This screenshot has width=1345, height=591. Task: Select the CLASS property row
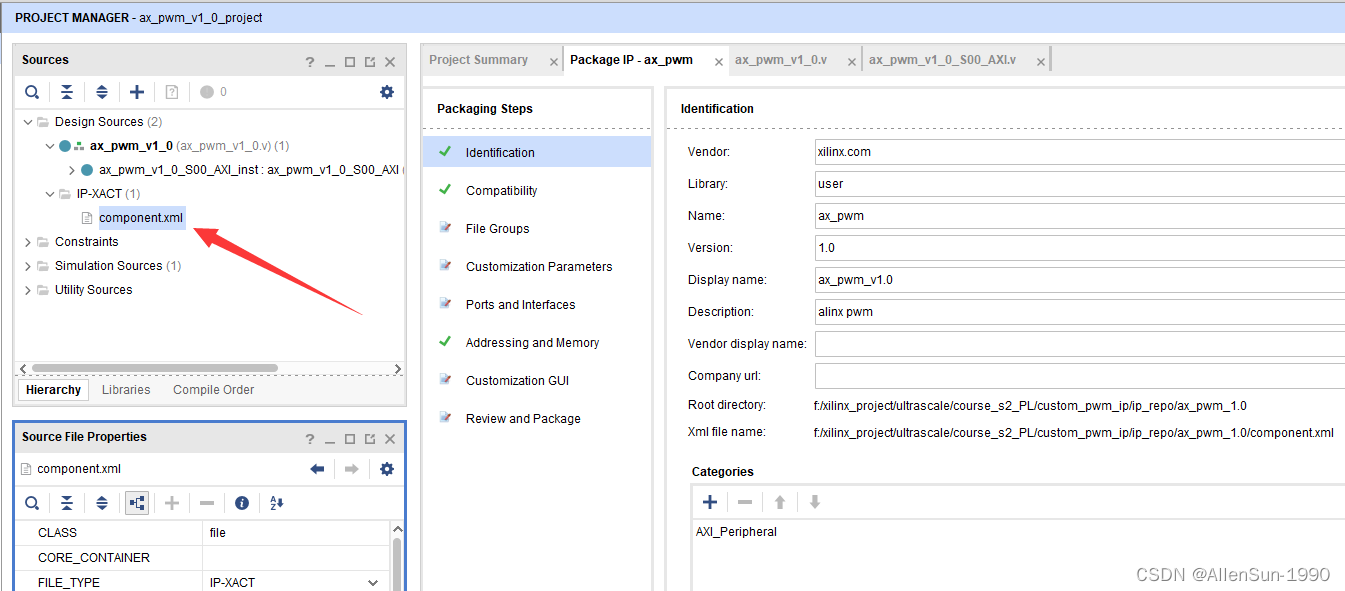pyautogui.click(x=204, y=533)
